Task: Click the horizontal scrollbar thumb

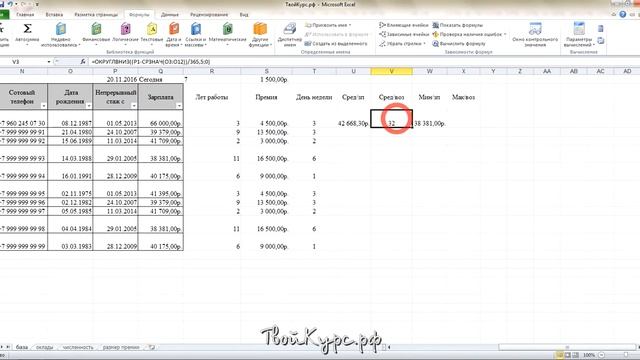Action: [566, 347]
